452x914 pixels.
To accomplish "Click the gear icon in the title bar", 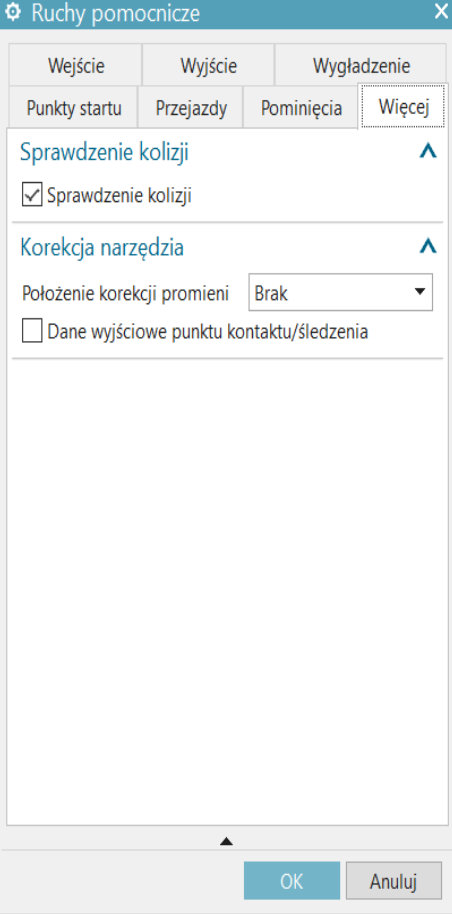I will 12,12.
